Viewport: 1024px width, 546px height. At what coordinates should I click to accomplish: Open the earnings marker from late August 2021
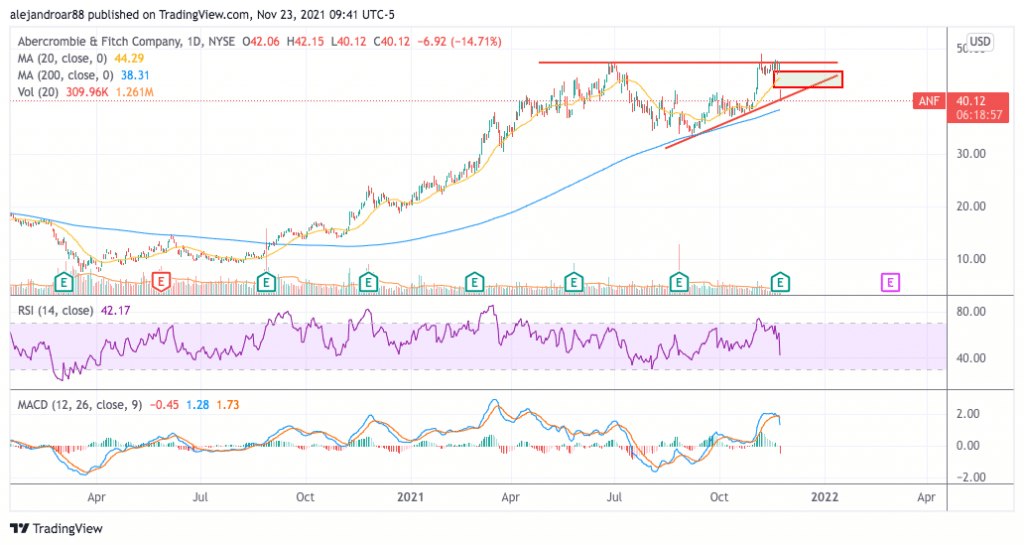click(x=679, y=282)
